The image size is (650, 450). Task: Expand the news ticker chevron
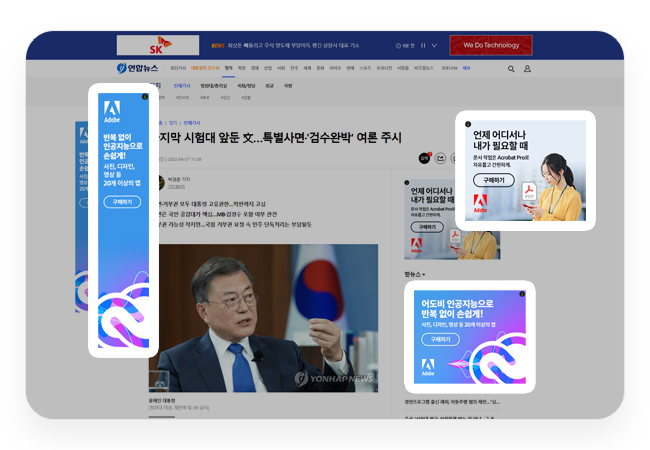[x=434, y=46]
